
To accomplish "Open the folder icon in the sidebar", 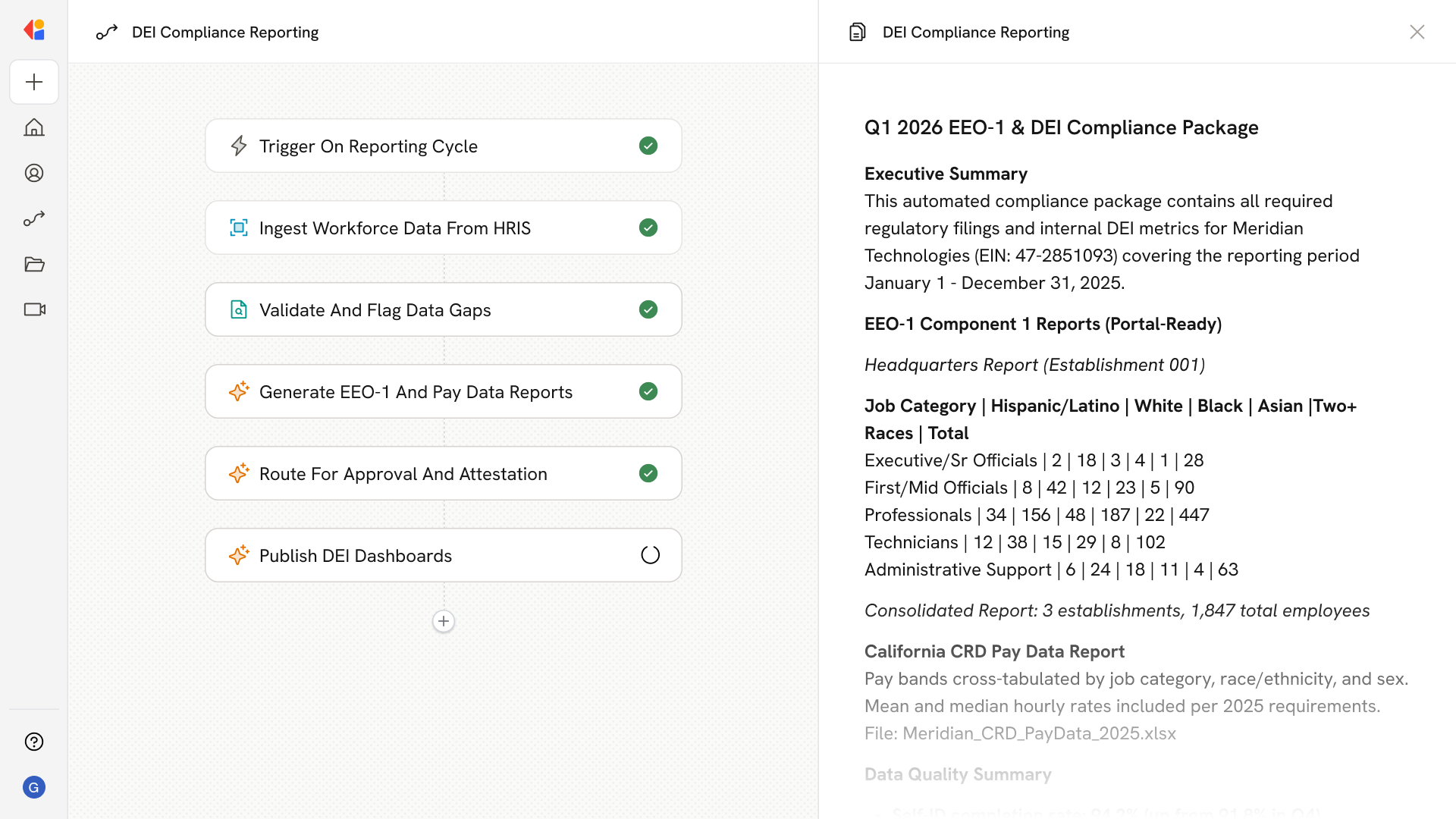I will [x=34, y=264].
